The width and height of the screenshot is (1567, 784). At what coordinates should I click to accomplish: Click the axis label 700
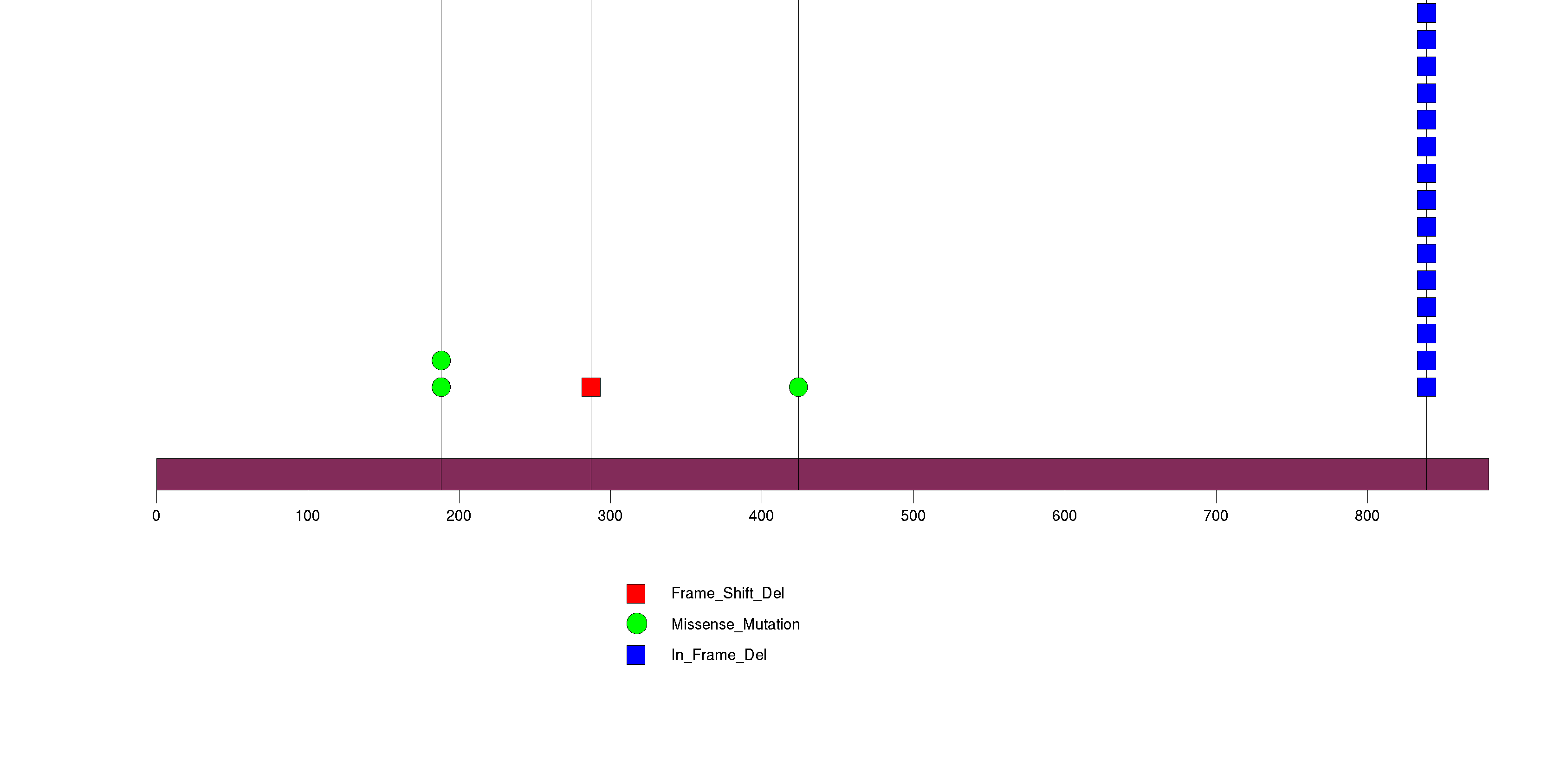[1215, 516]
